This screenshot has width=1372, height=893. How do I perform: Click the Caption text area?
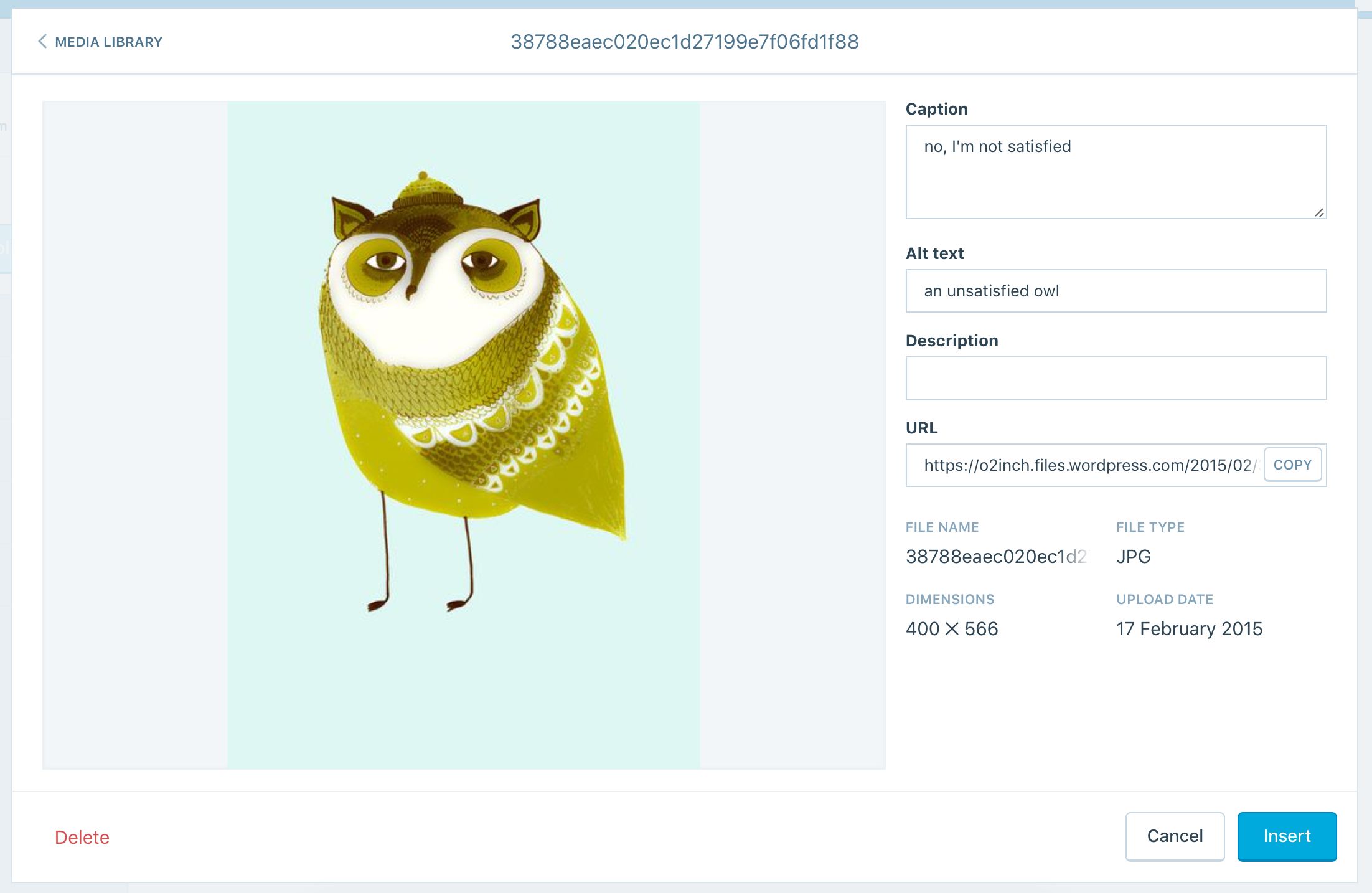[1116, 172]
